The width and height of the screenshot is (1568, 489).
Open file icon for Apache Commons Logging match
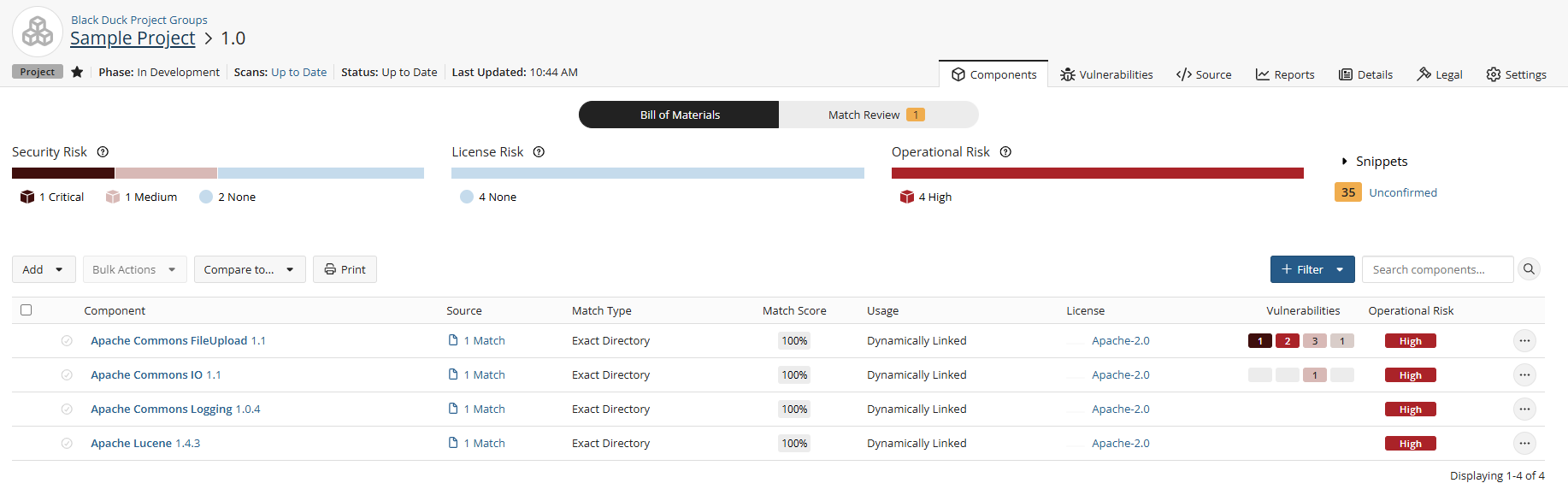click(x=453, y=409)
